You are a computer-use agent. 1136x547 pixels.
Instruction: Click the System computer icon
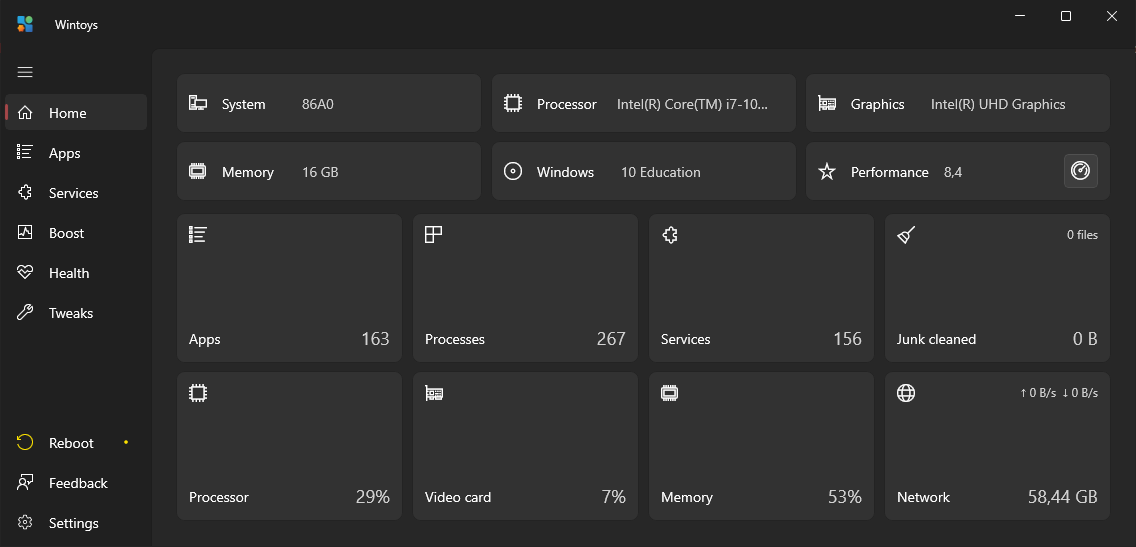(x=198, y=103)
